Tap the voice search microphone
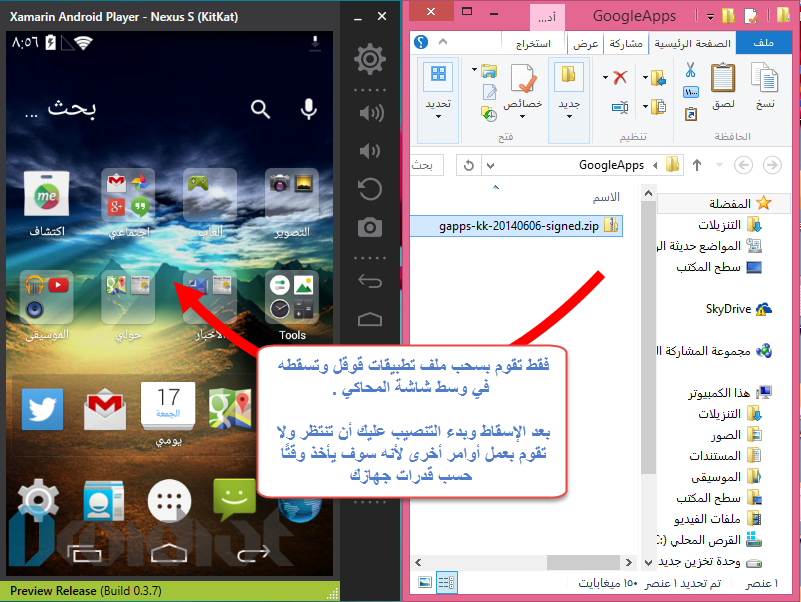The image size is (801, 602). pos(309,109)
